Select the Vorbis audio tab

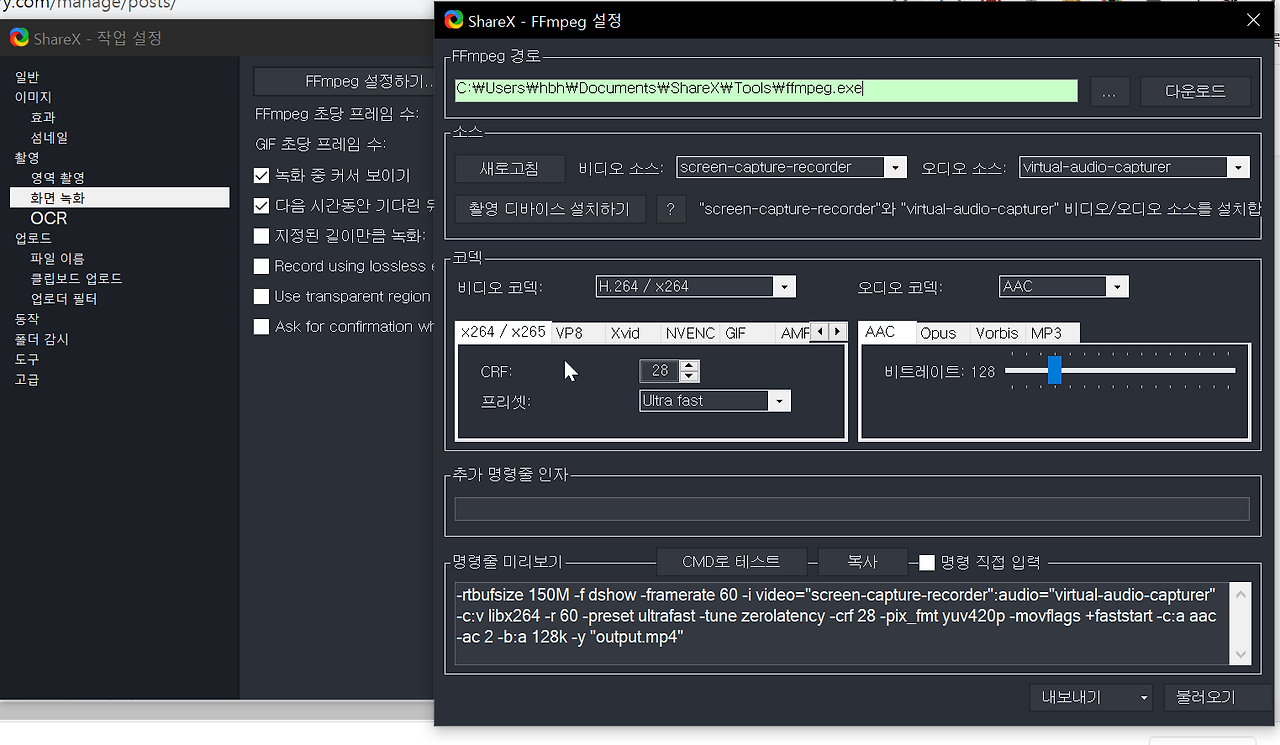click(997, 333)
